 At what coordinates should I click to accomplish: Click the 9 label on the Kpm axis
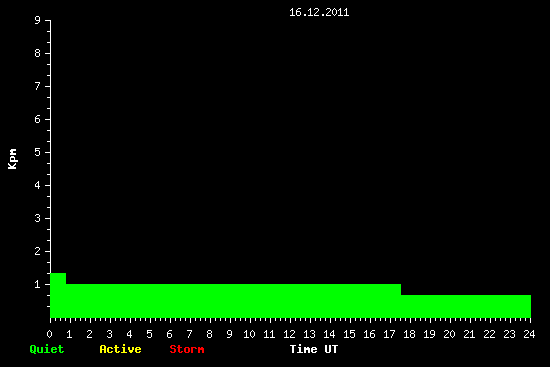coord(38,20)
